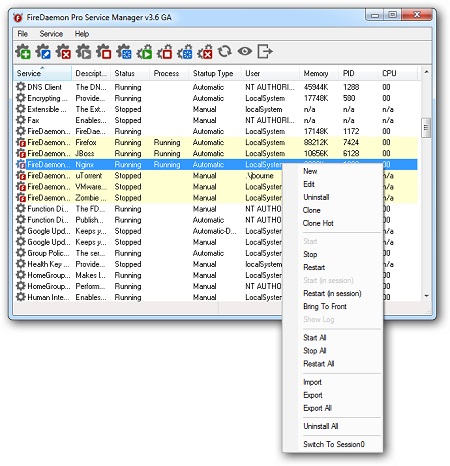Click the New service toolbar icon with green plus
This screenshot has height=466, width=450.
coord(23,52)
